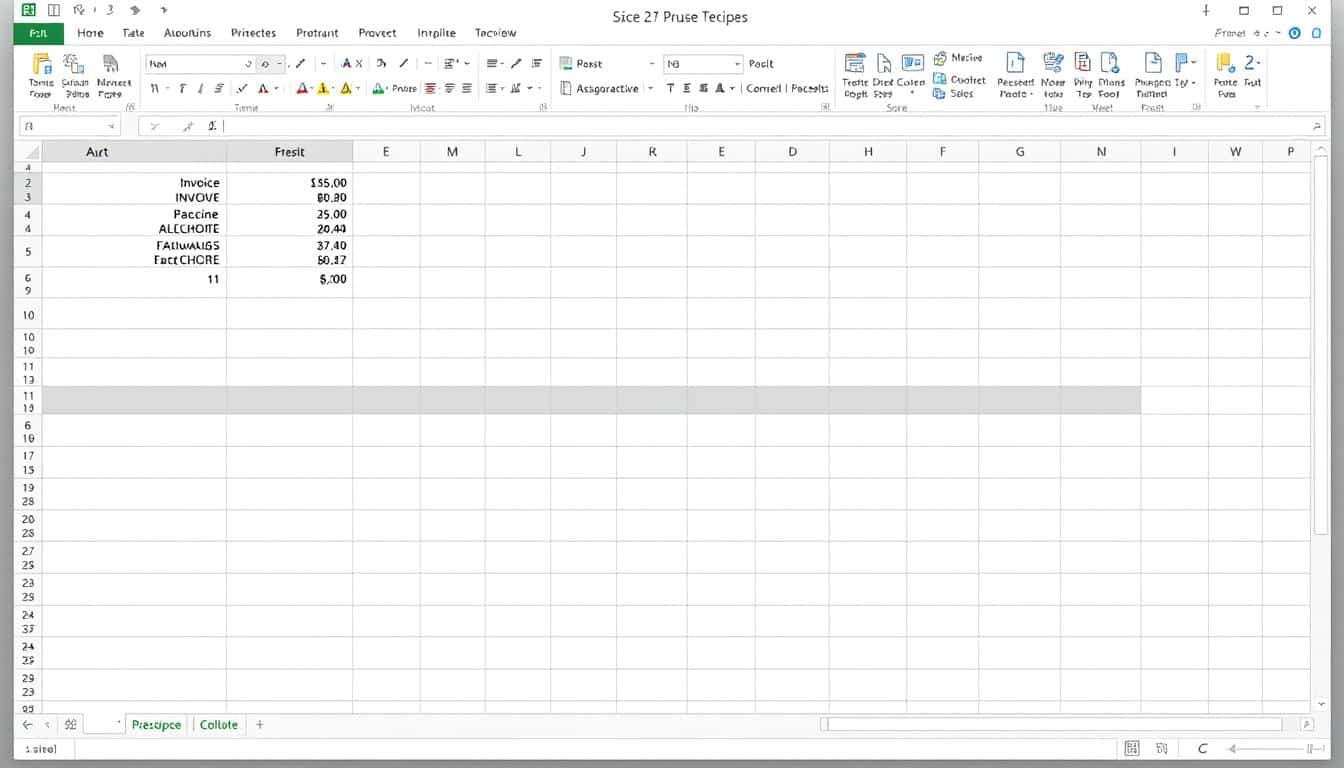The width and height of the screenshot is (1344, 768).
Task: Select the cell containing 37.40
Action: (x=289, y=245)
